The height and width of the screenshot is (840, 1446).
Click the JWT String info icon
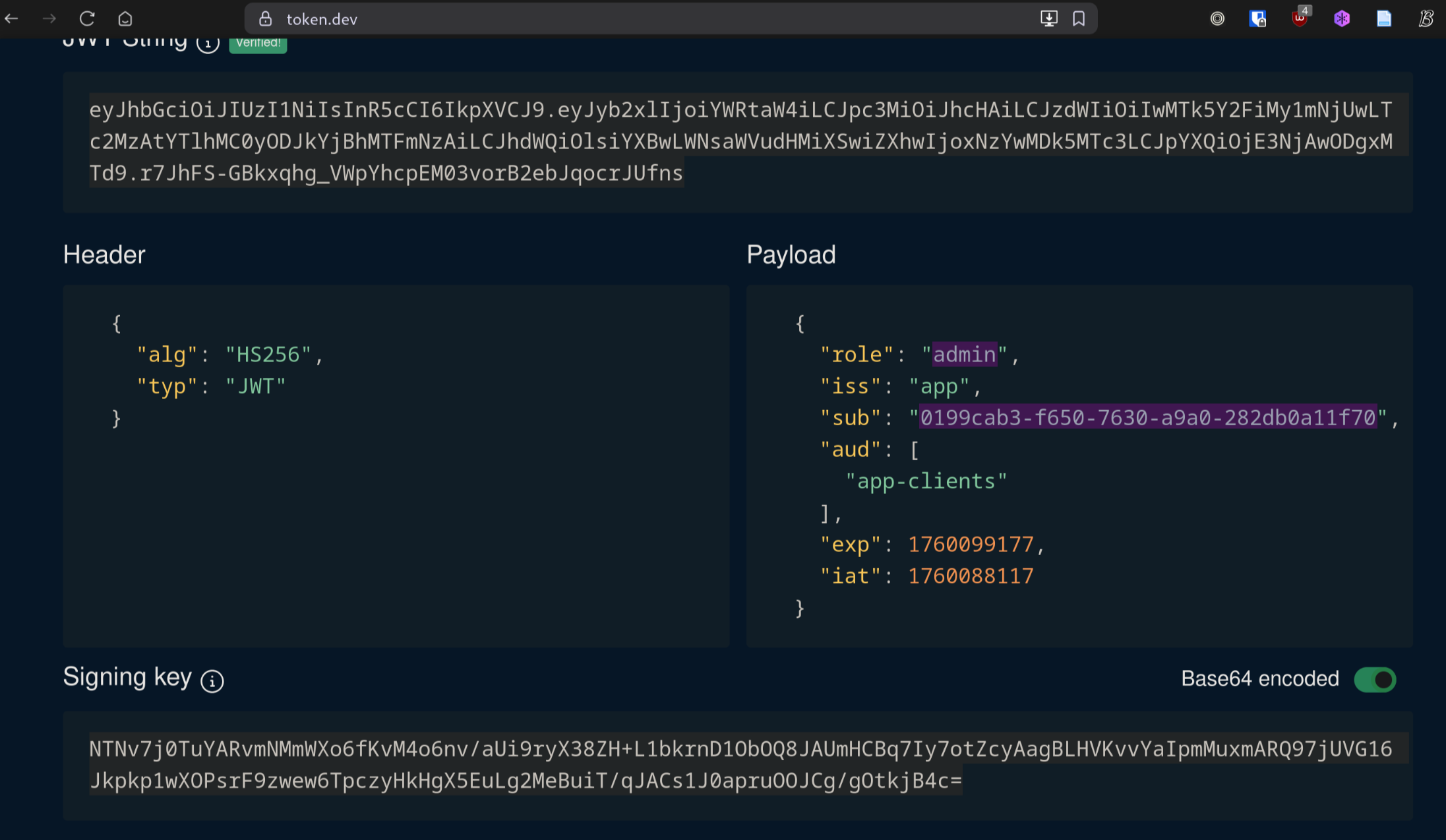click(208, 44)
